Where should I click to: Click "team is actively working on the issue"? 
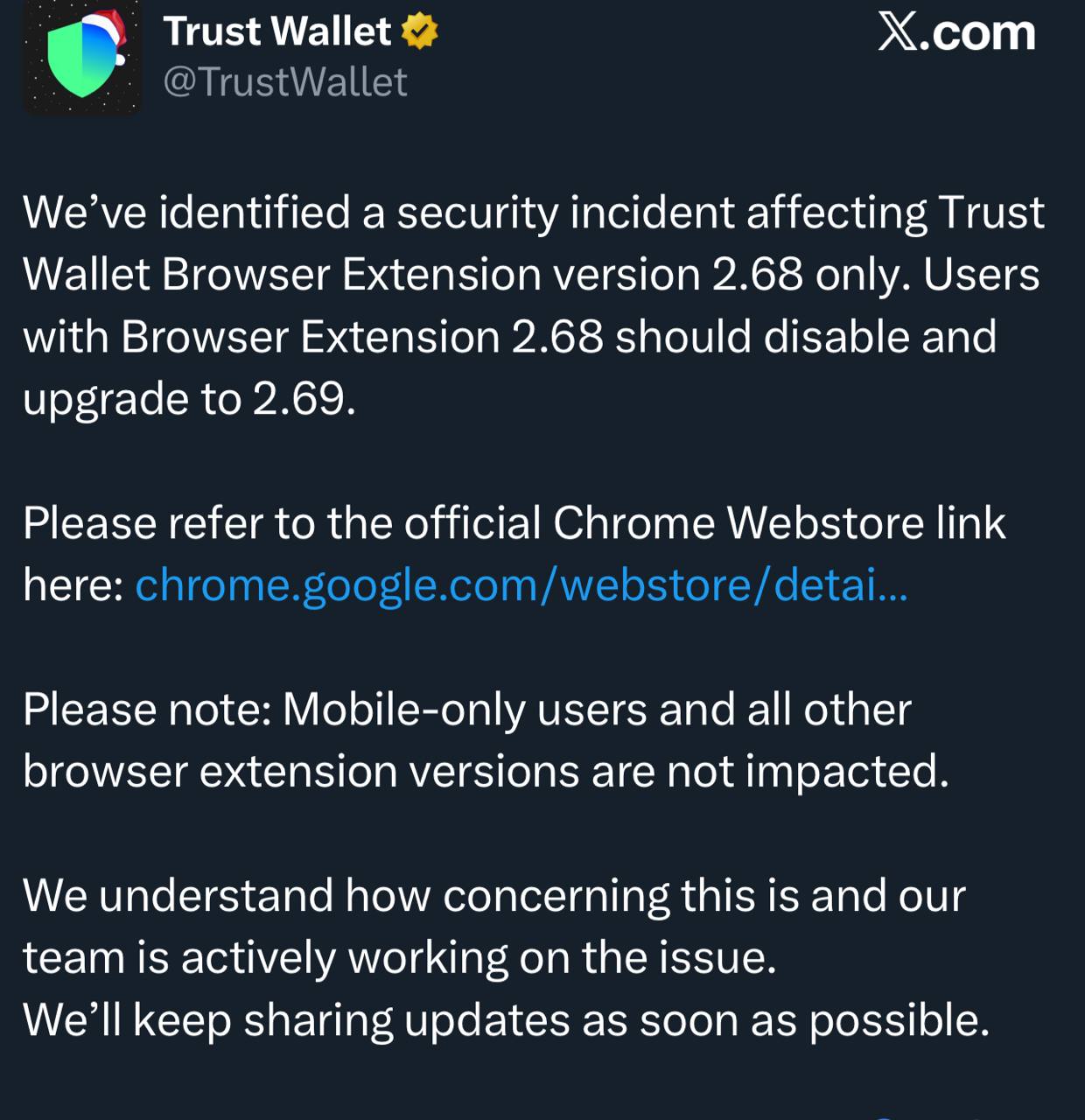pos(399,958)
